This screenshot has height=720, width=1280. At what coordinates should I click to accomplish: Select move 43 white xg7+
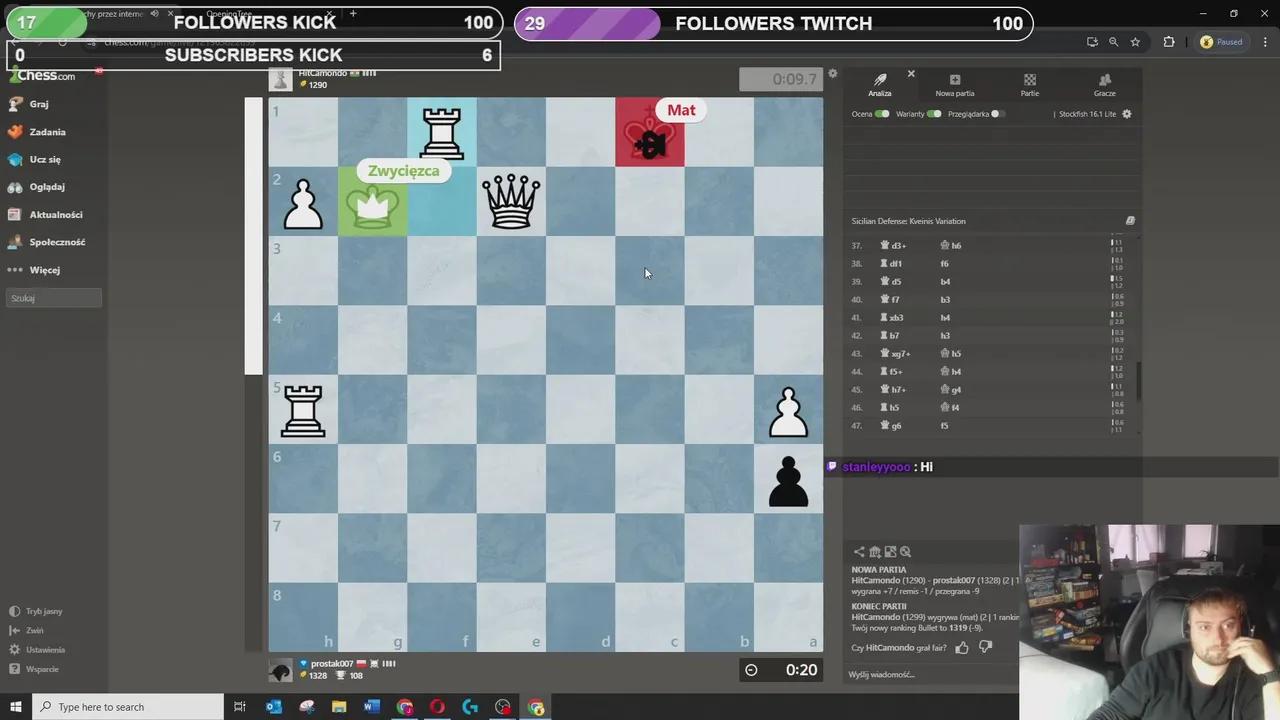pos(895,354)
